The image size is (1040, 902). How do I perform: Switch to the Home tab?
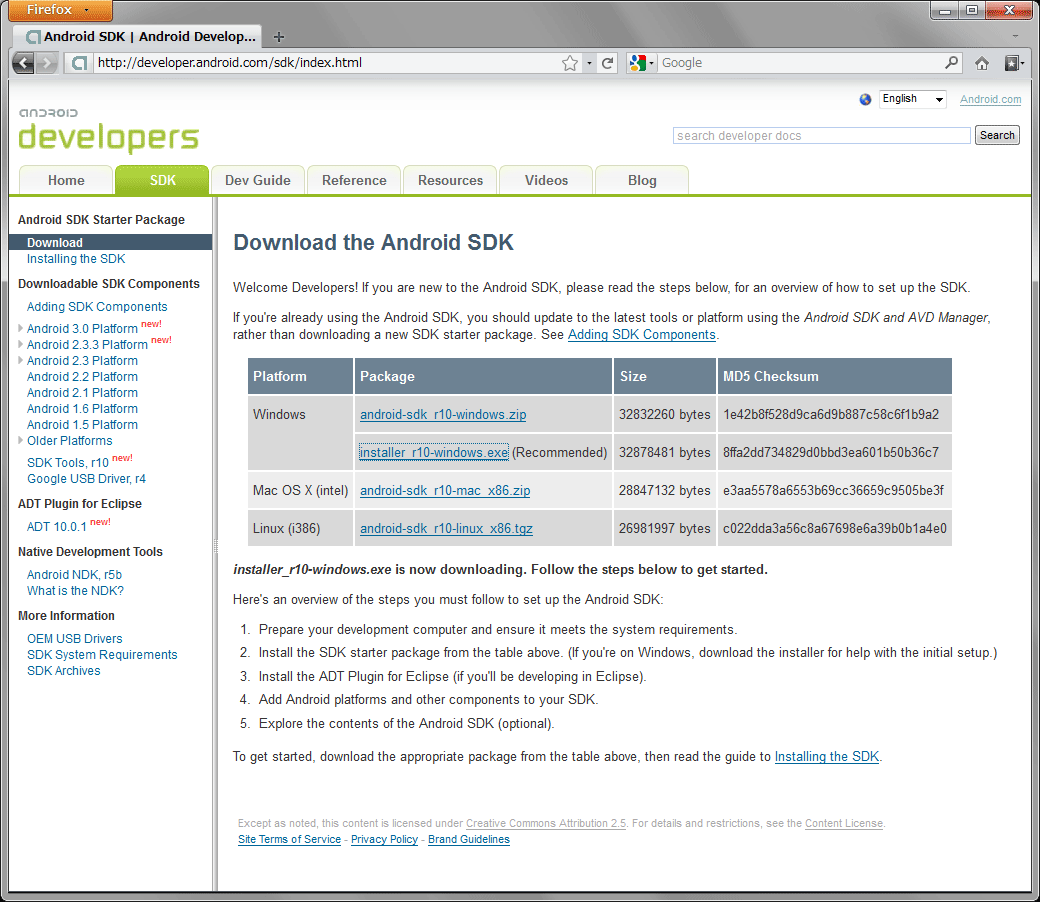pyautogui.click(x=66, y=180)
